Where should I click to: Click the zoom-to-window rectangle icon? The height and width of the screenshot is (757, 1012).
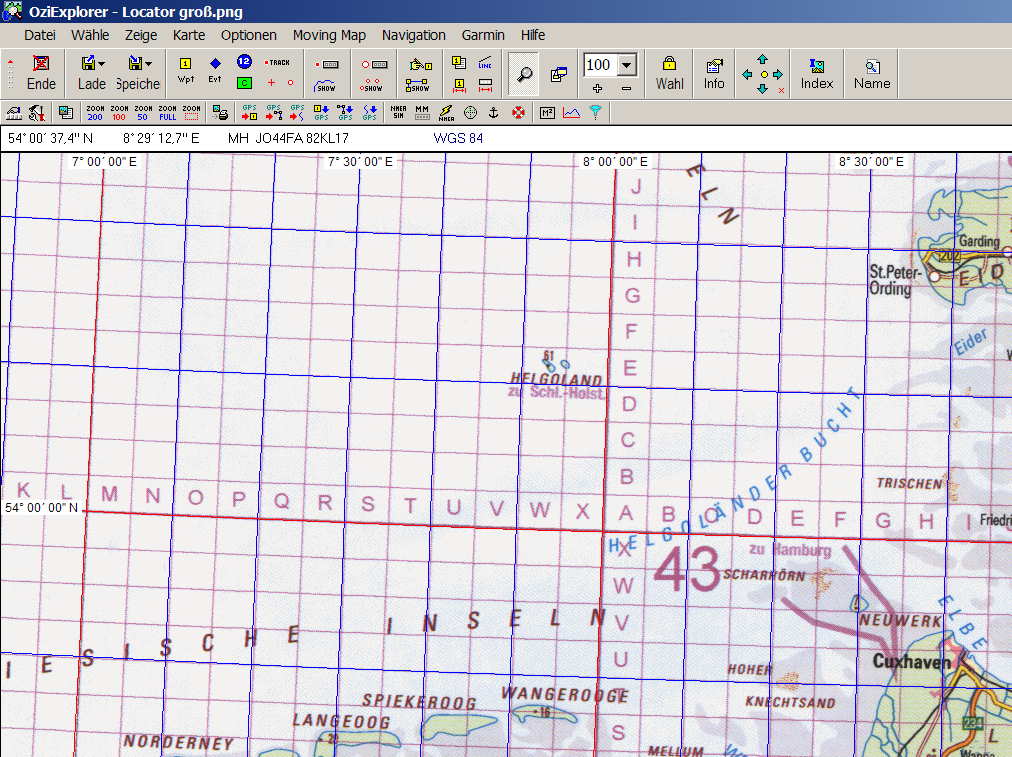[191, 113]
